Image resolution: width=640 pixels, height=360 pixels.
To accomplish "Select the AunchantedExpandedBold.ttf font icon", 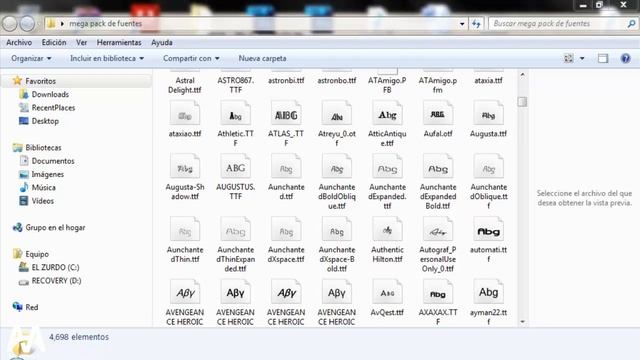I will click(438, 167).
